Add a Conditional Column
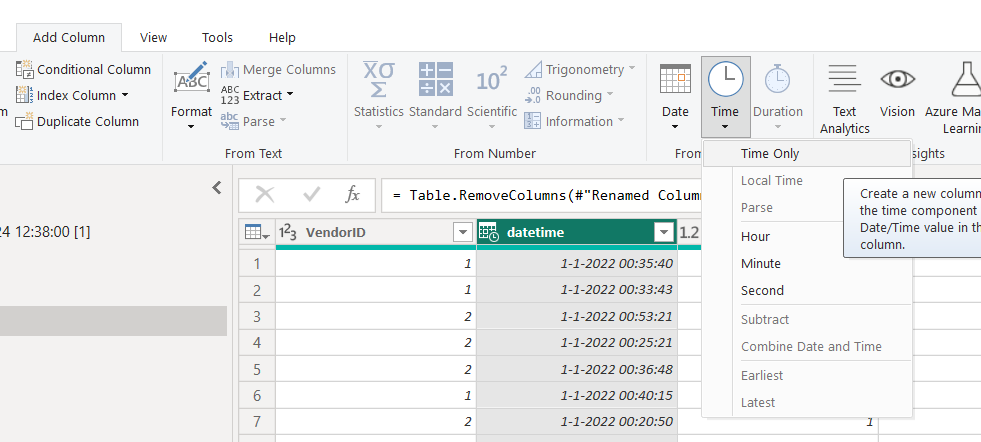The image size is (981, 442). click(84, 69)
